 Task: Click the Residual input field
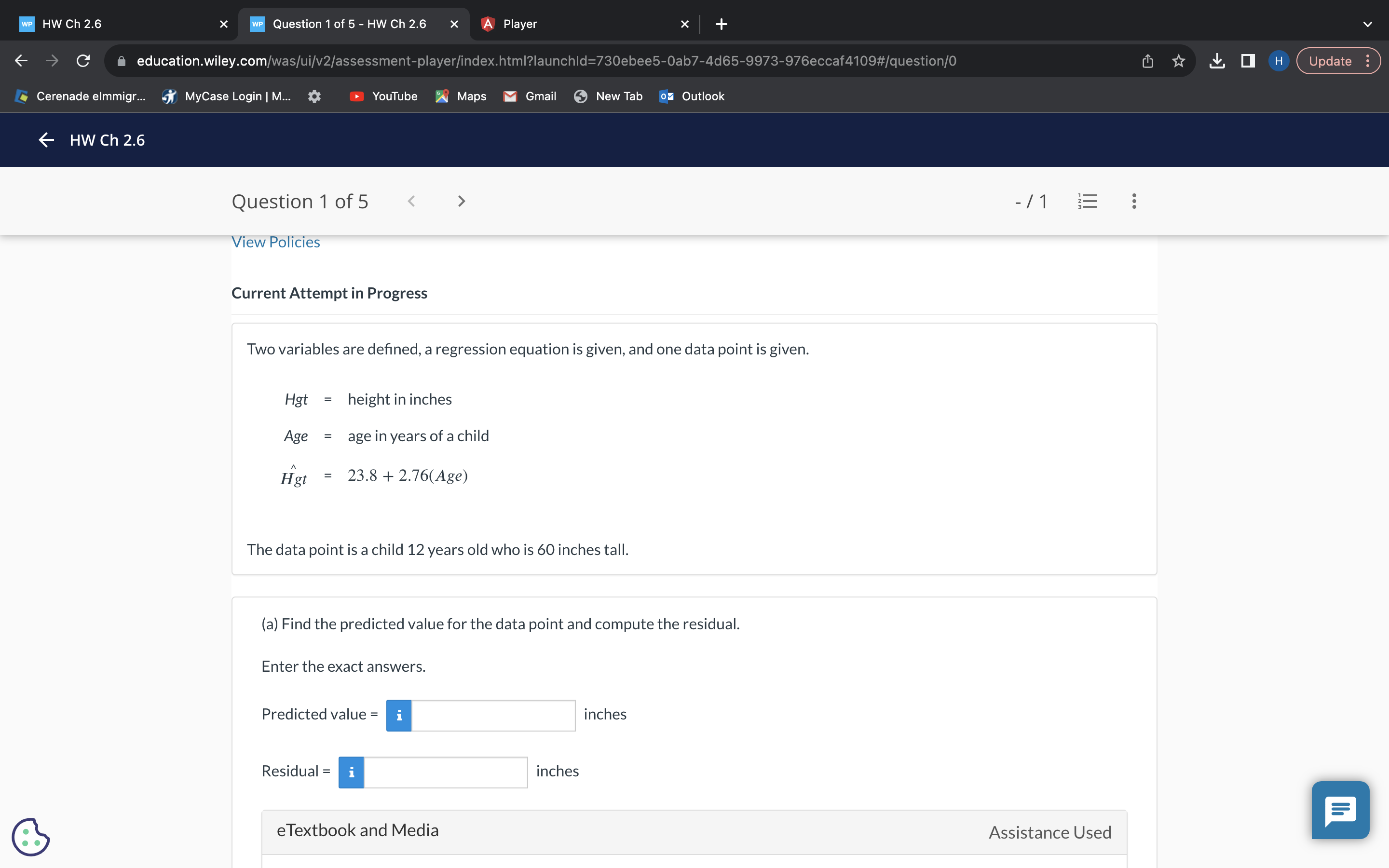pyautogui.click(x=446, y=772)
